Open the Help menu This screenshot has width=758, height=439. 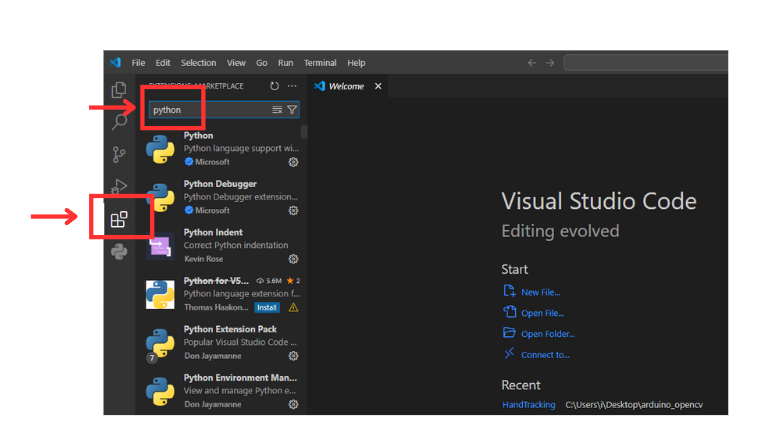coord(356,63)
